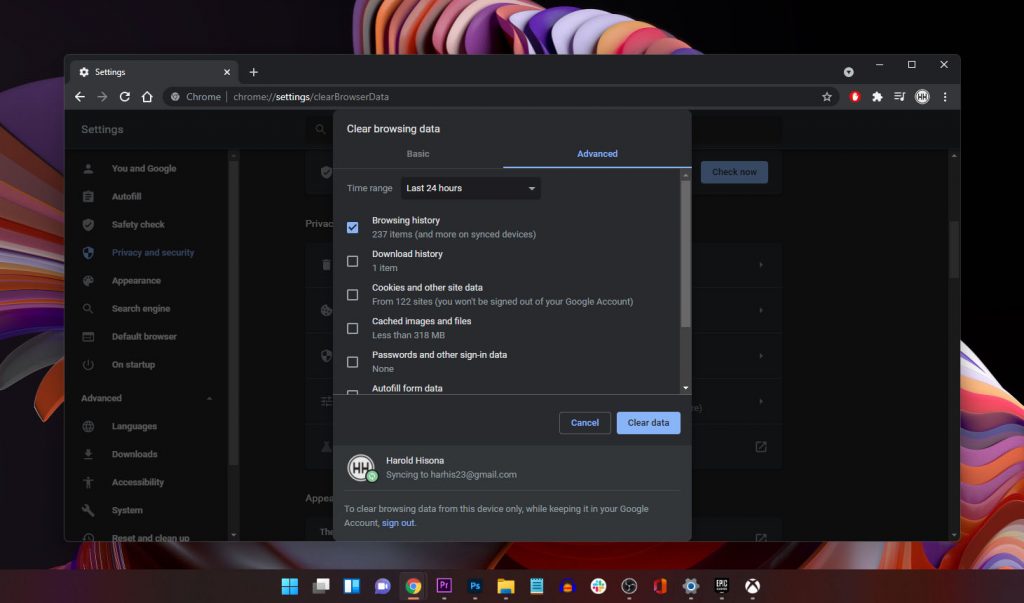Go back using the browser back arrow

(80, 97)
